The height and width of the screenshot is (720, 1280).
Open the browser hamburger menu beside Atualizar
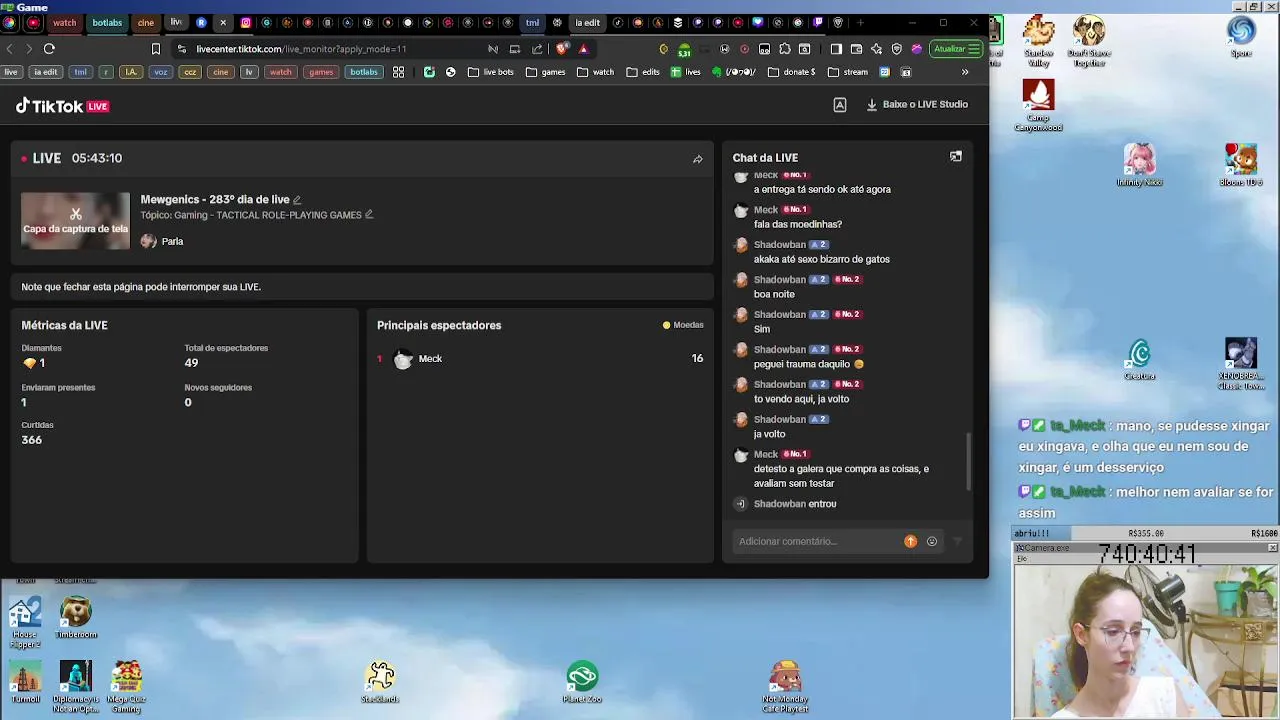[974, 49]
